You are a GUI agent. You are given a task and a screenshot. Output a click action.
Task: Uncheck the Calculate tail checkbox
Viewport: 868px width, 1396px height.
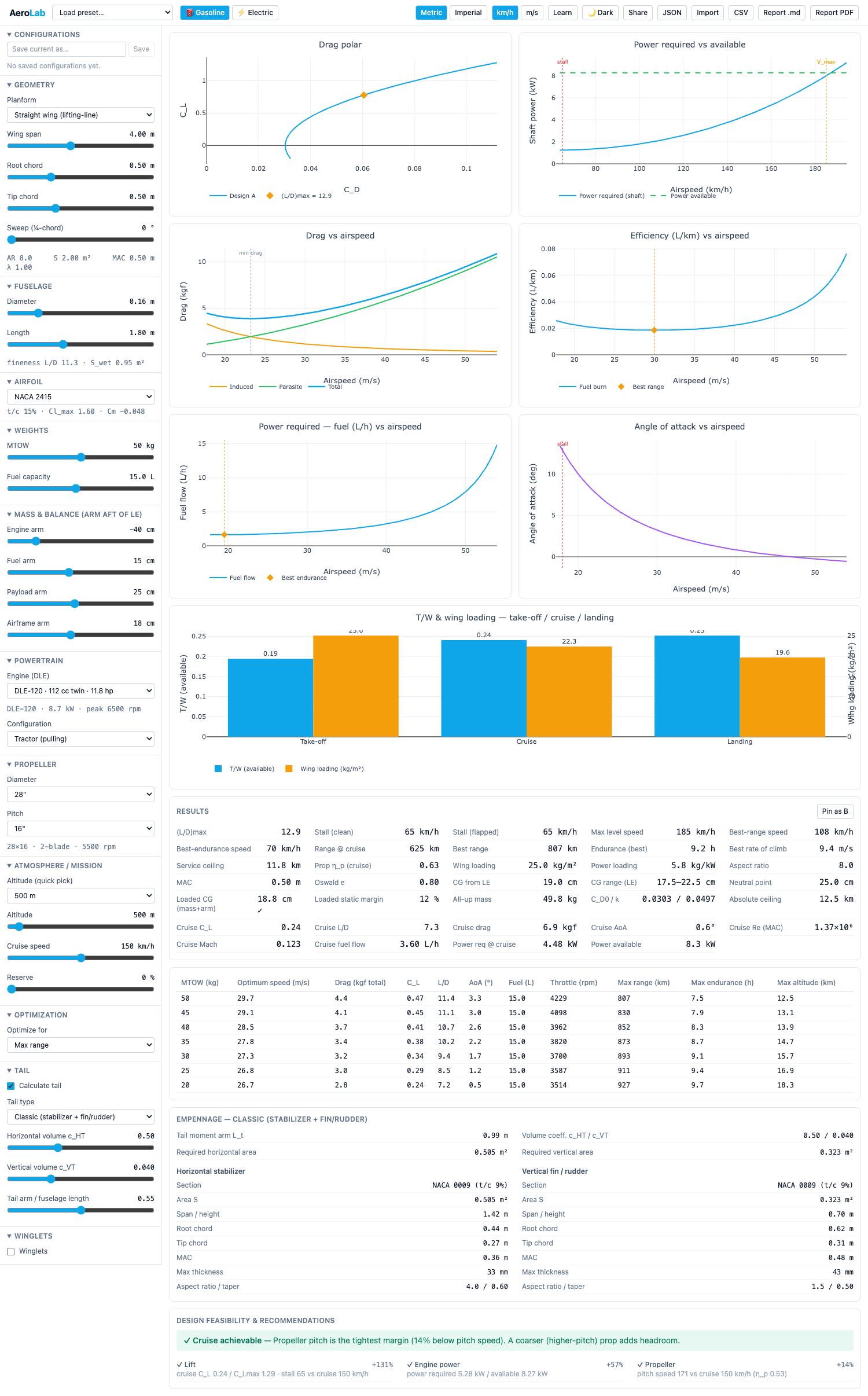click(11, 1086)
